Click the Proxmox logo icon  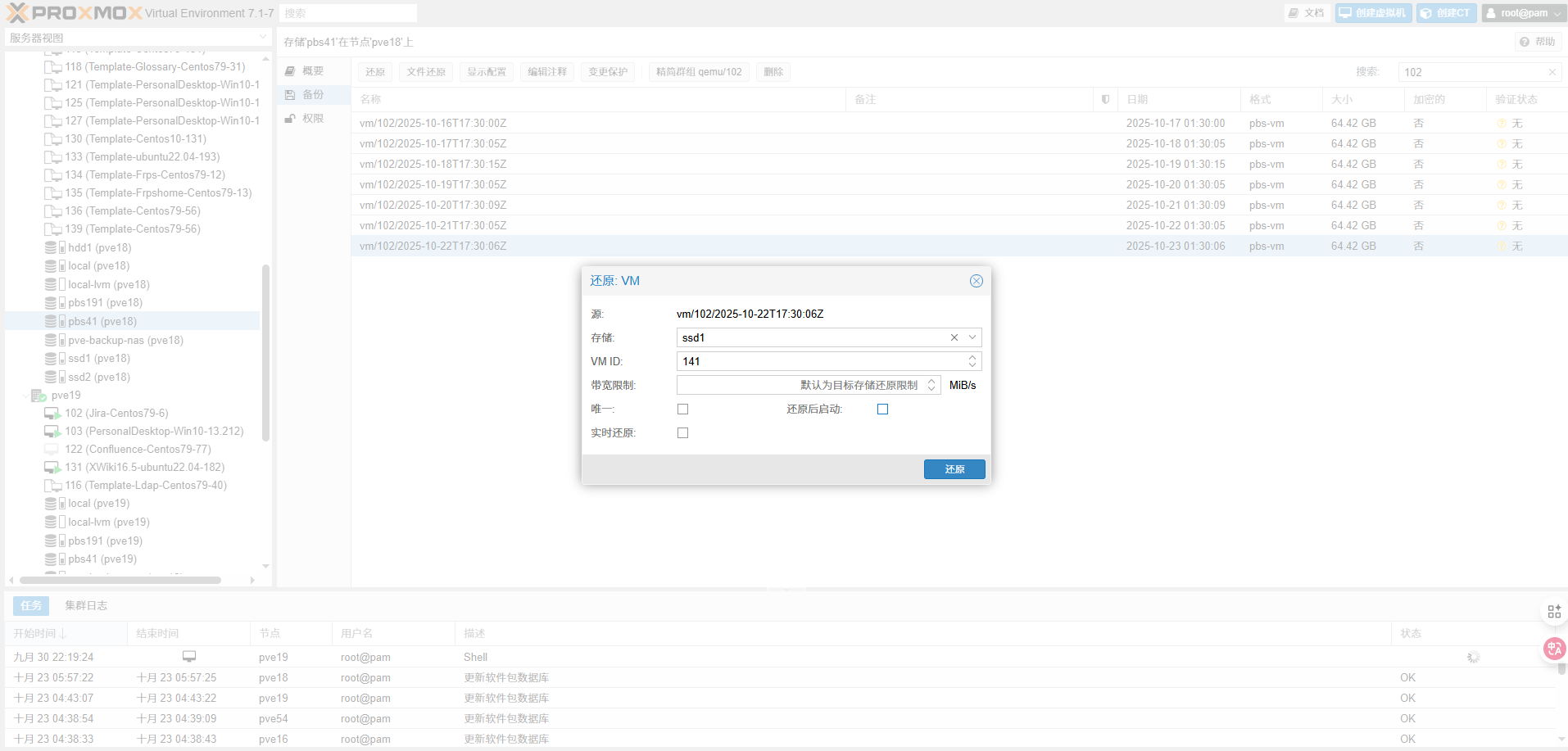point(18,13)
